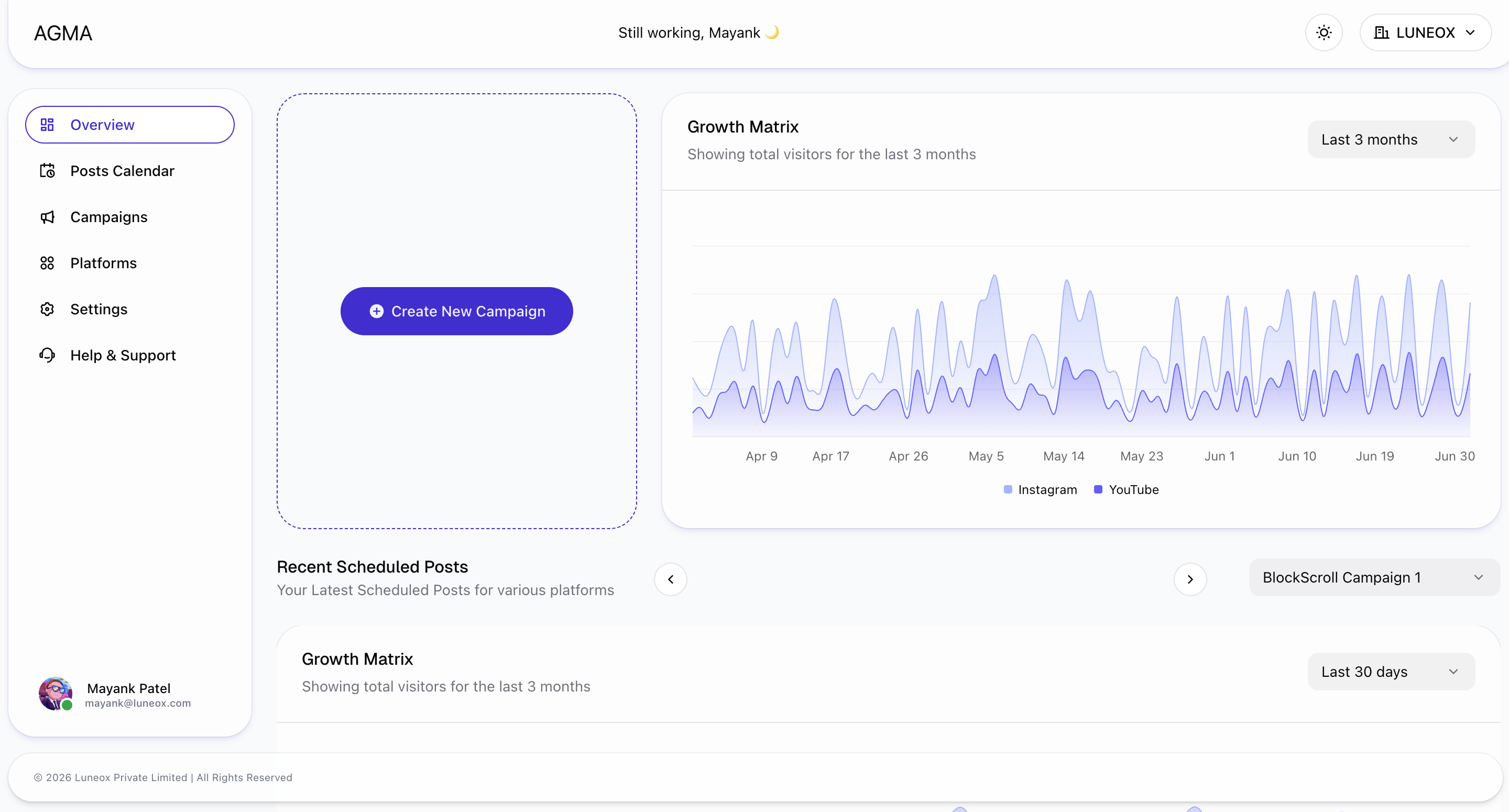Viewport: 1509px width, 812px height.
Task: Go to Posts Calendar
Action: (130, 171)
